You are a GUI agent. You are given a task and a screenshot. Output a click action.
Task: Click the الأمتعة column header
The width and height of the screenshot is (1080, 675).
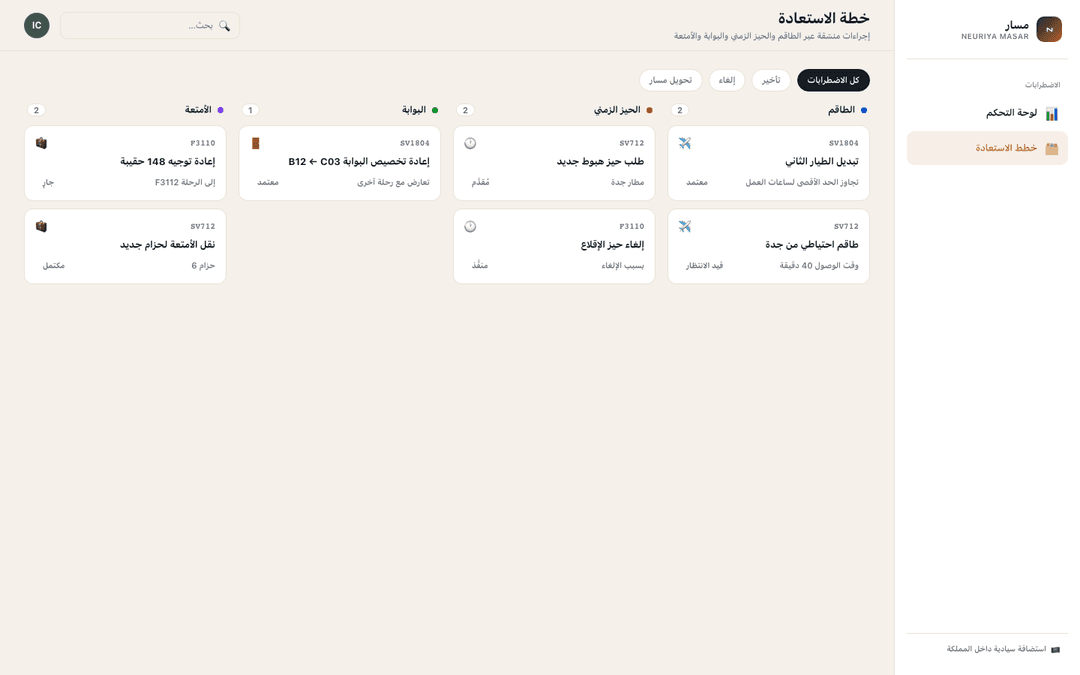click(198, 110)
